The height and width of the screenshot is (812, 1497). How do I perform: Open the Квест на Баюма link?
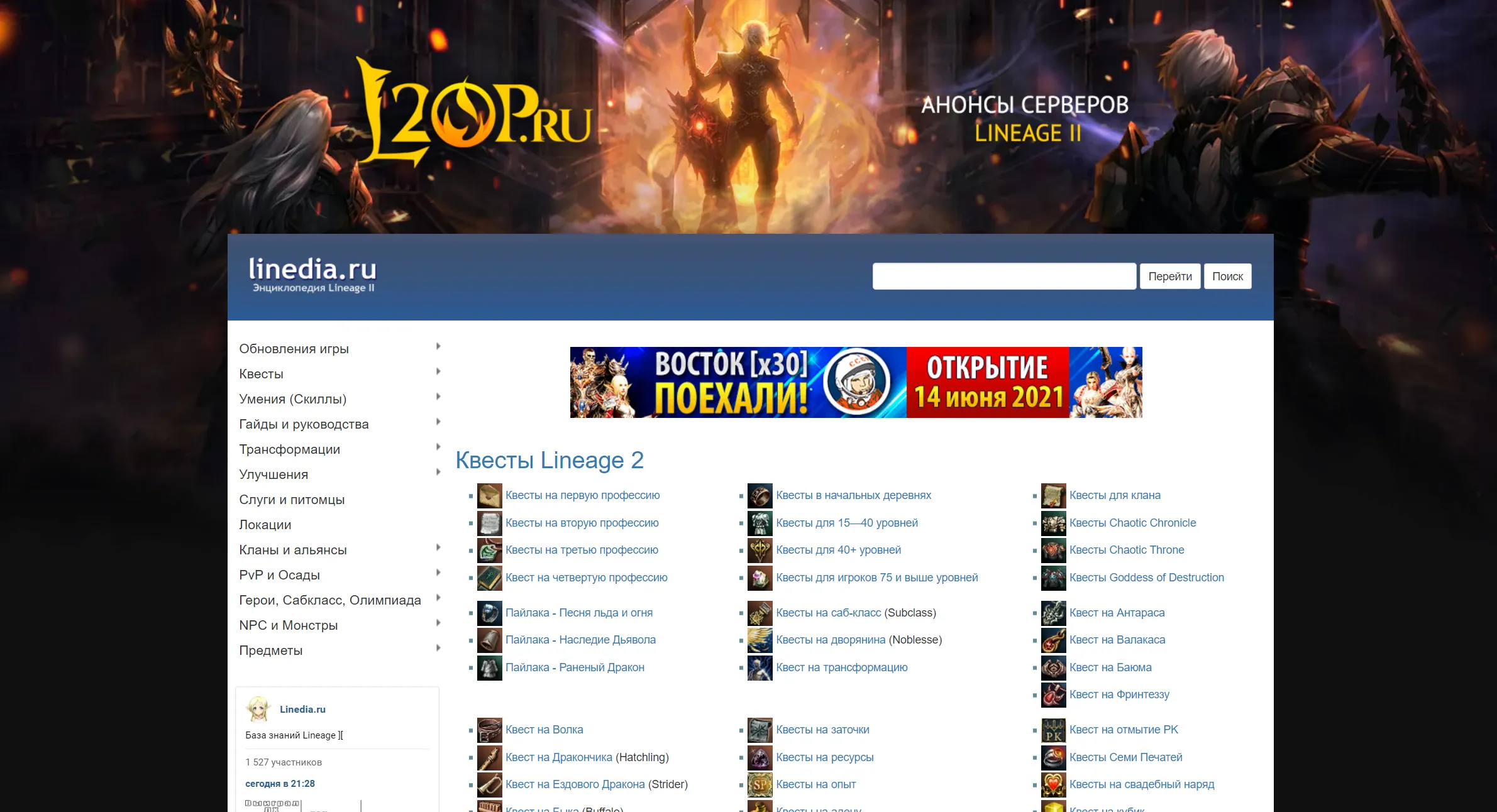1110,667
